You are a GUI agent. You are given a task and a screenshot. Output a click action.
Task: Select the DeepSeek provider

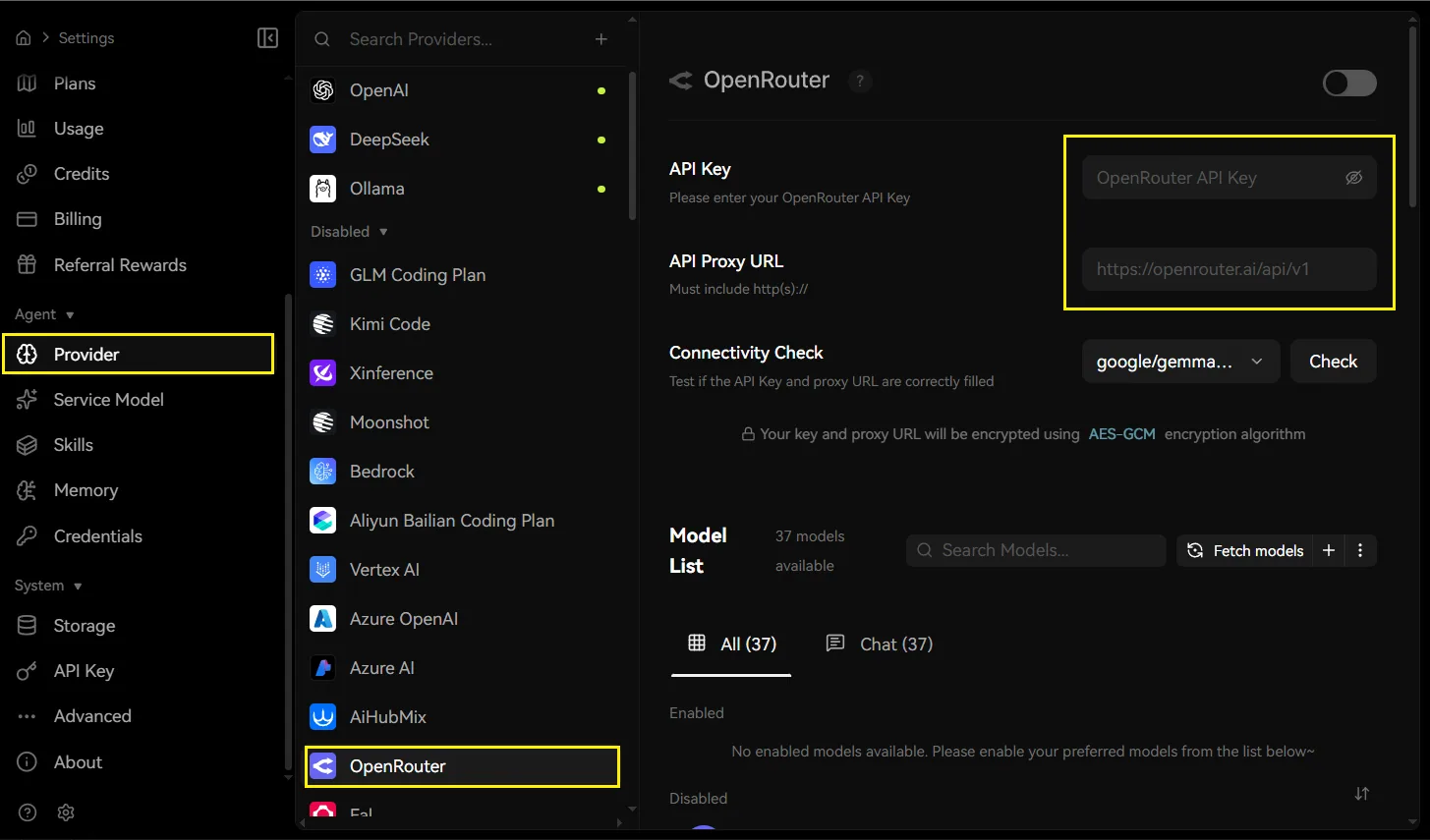click(x=462, y=140)
